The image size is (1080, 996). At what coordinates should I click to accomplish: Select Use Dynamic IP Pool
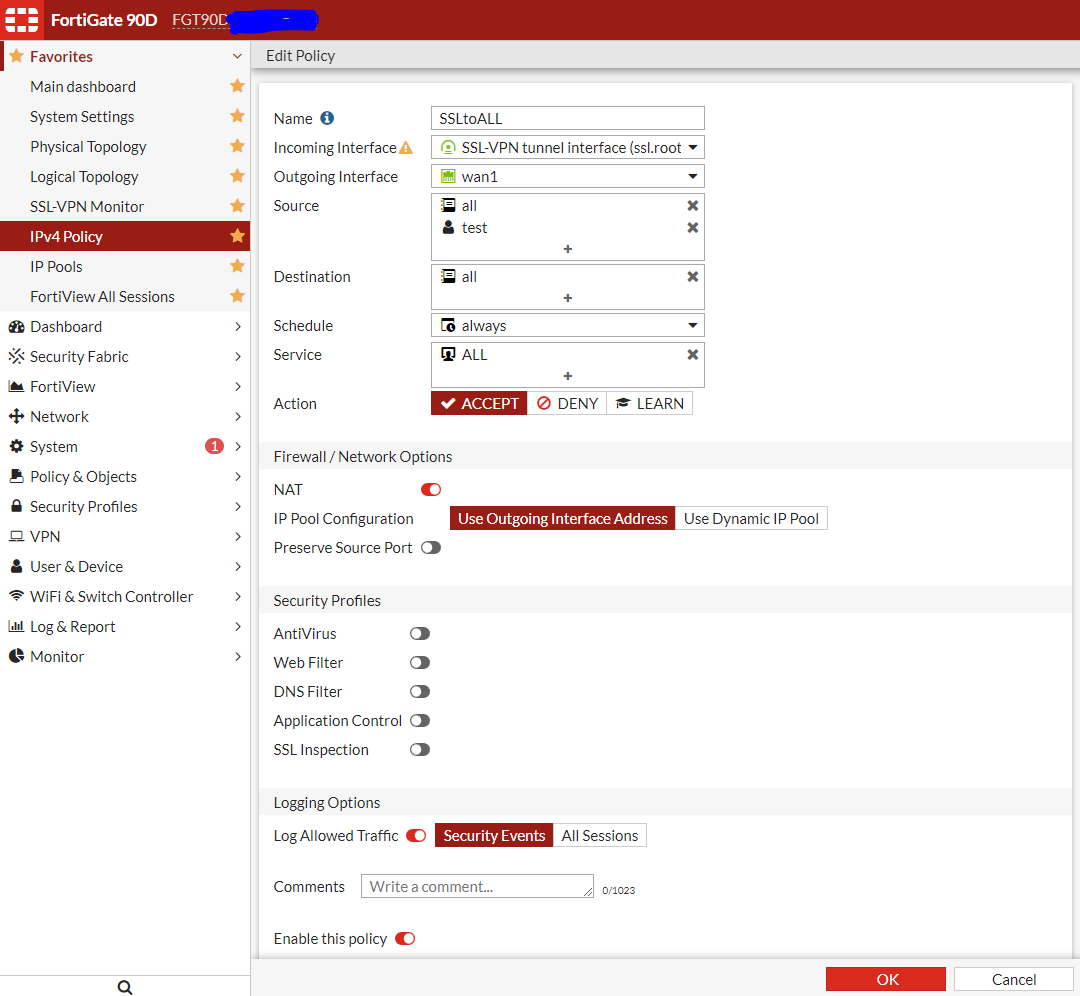[x=751, y=519]
